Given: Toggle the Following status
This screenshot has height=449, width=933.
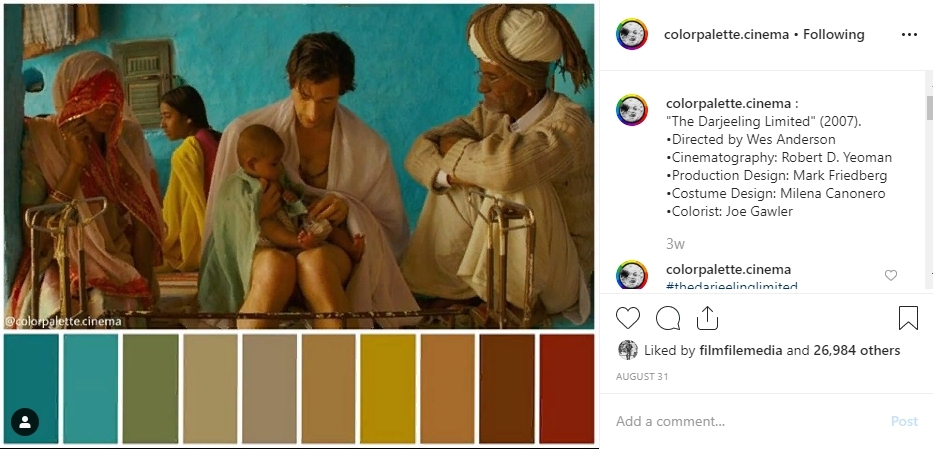Looking at the screenshot, I should [834, 34].
